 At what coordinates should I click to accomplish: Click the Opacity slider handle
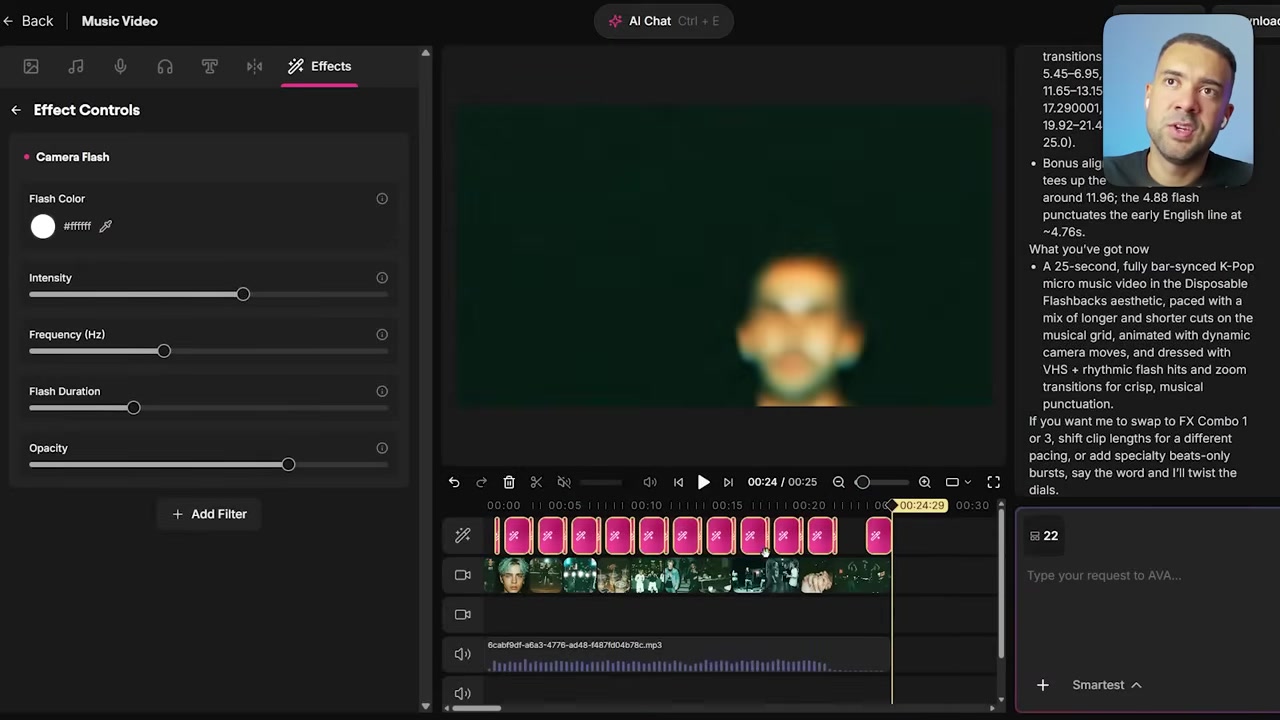(x=288, y=464)
